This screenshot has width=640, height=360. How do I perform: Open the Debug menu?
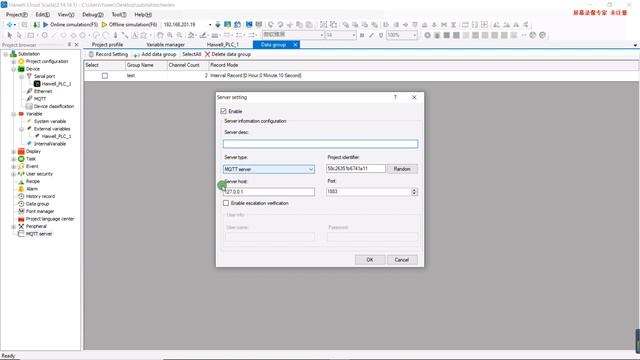pos(93,14)
